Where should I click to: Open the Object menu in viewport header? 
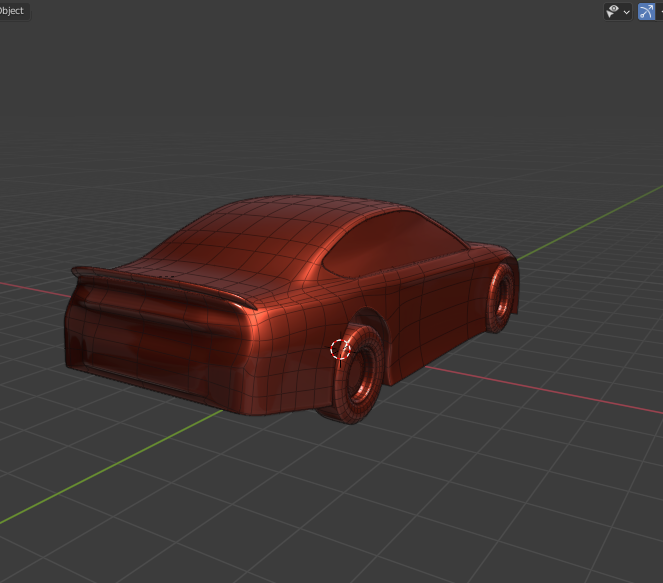13,11
